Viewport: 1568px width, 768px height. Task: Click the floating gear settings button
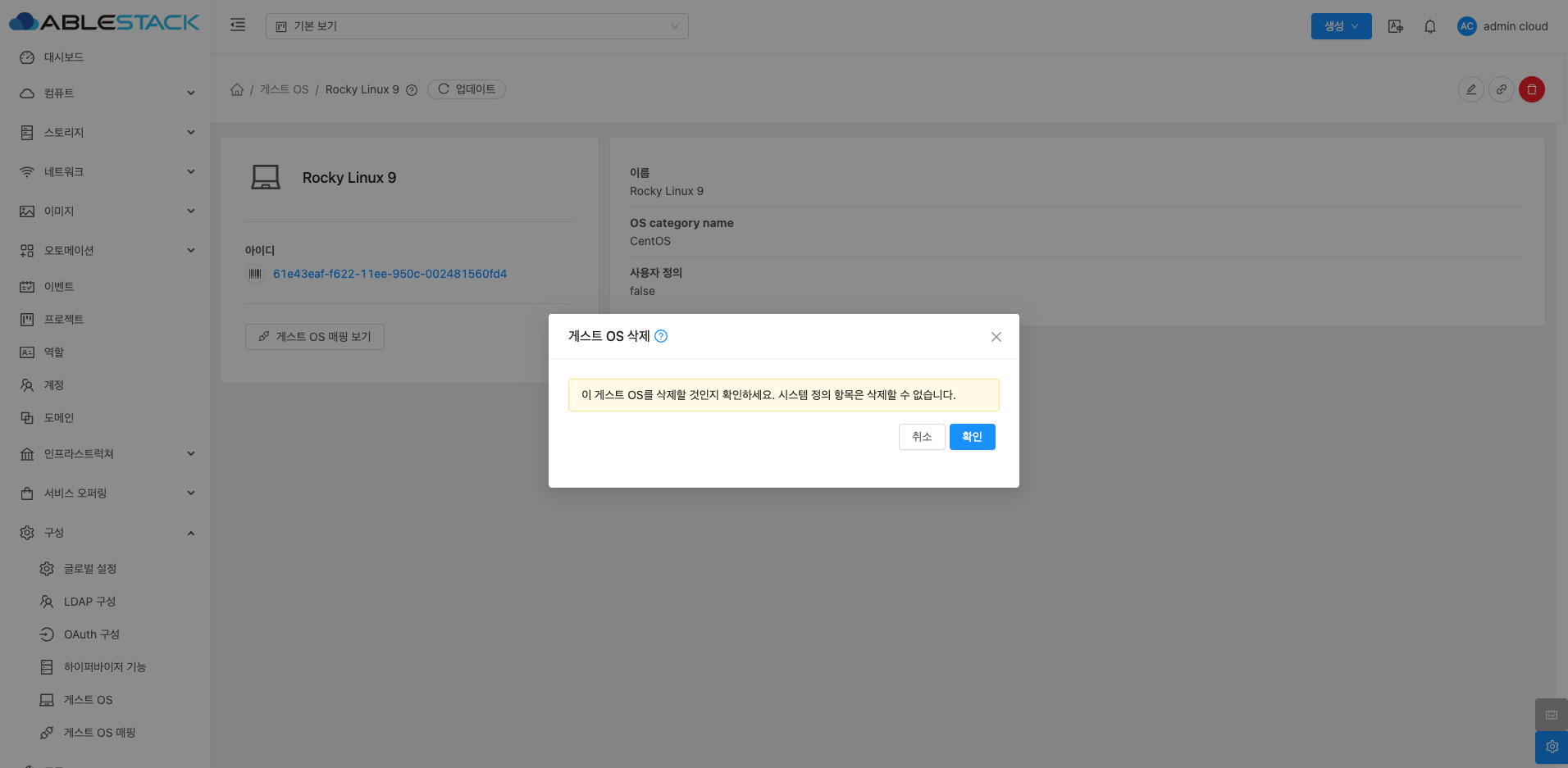[x=1552, y=747]
